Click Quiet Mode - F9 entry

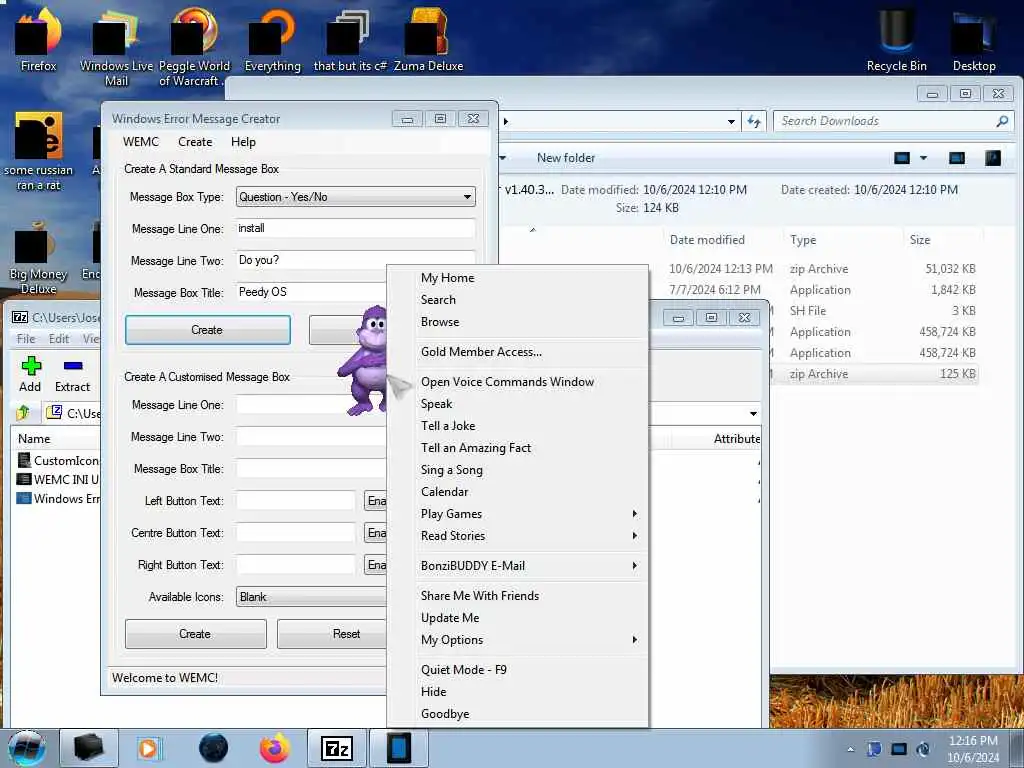pyautogui.click(x=519, y=669)
